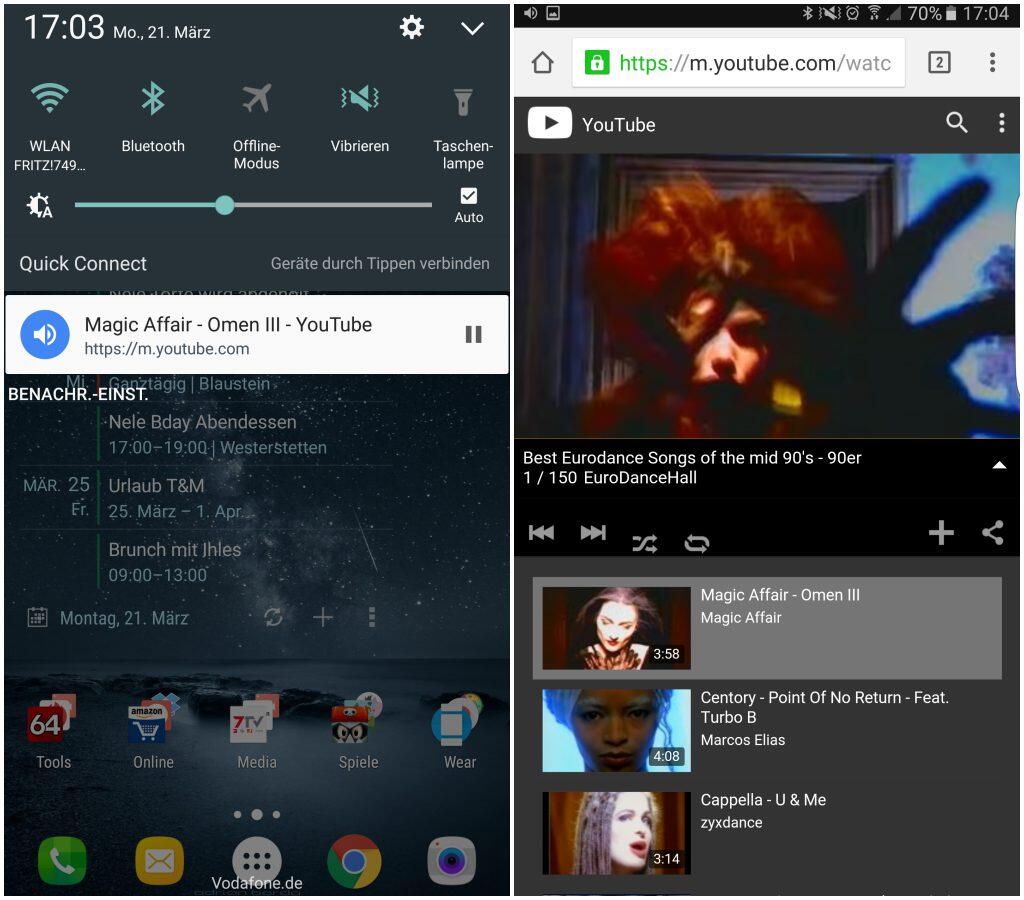Screen dimensions: 1024x900
Task: Refresh the calendar widget
Action: click(x=274, y=617)
